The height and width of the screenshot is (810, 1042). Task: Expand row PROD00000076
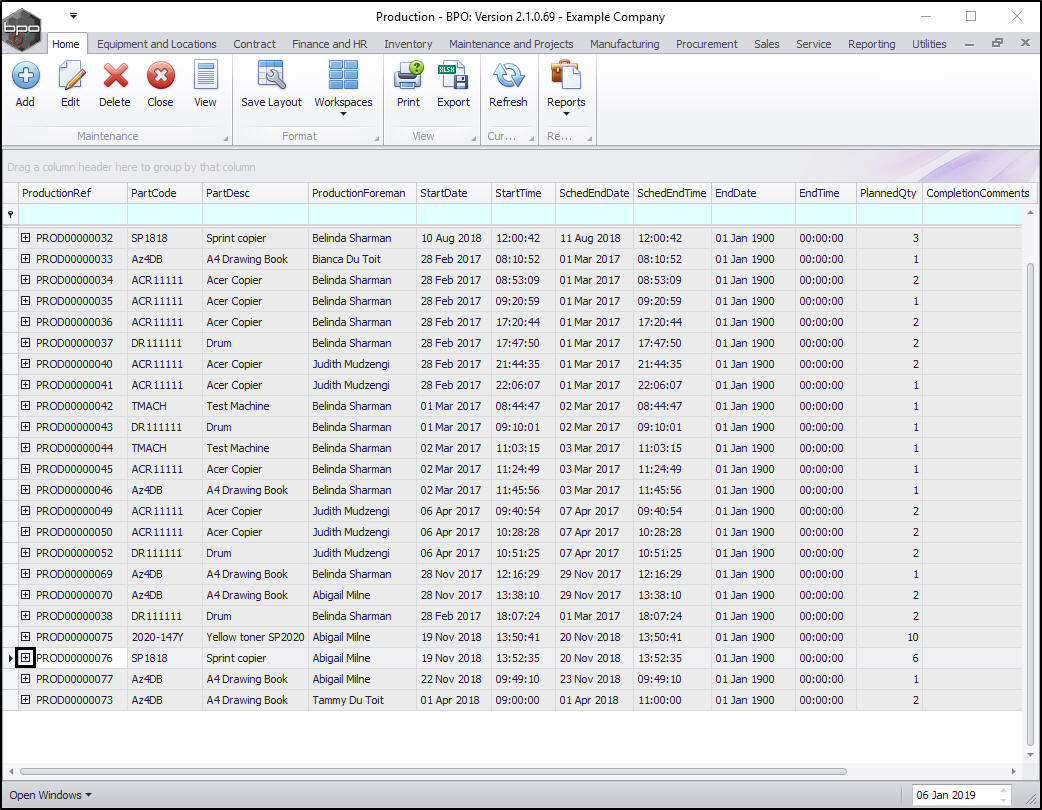[25, 658]
